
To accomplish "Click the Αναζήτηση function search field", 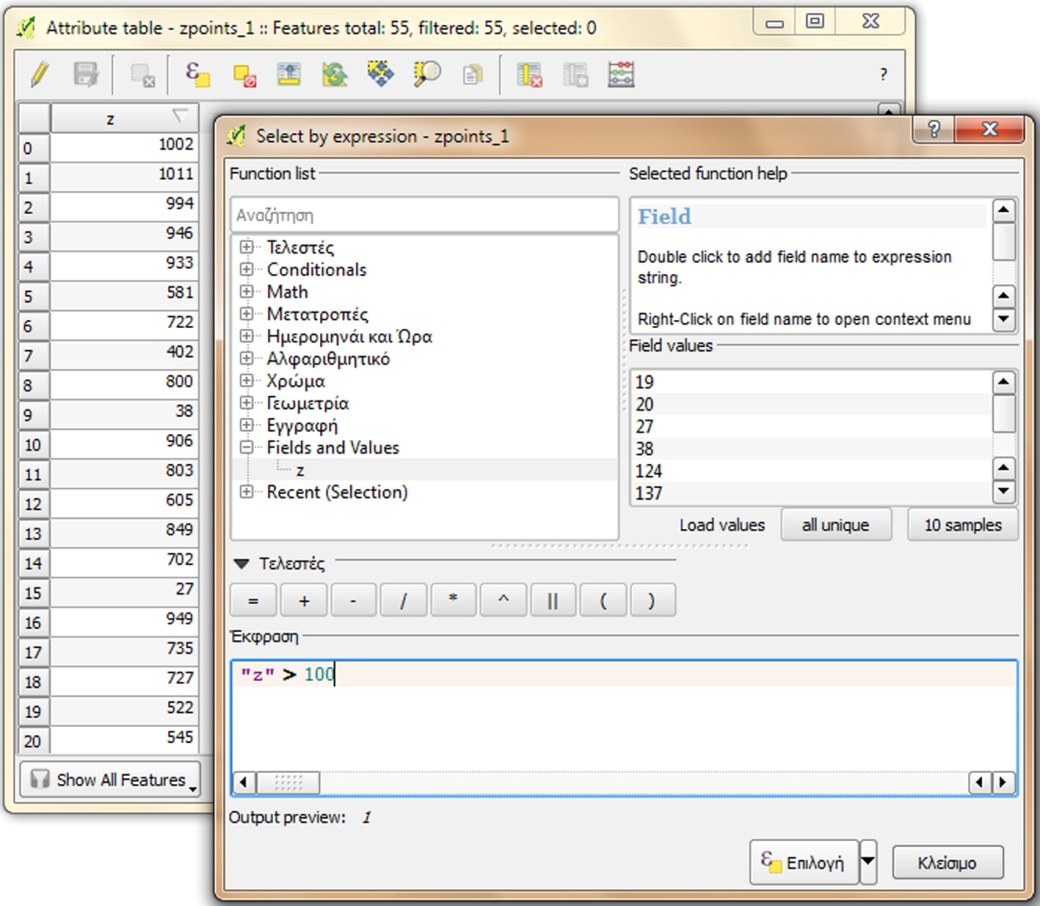I will coord(424,215).
